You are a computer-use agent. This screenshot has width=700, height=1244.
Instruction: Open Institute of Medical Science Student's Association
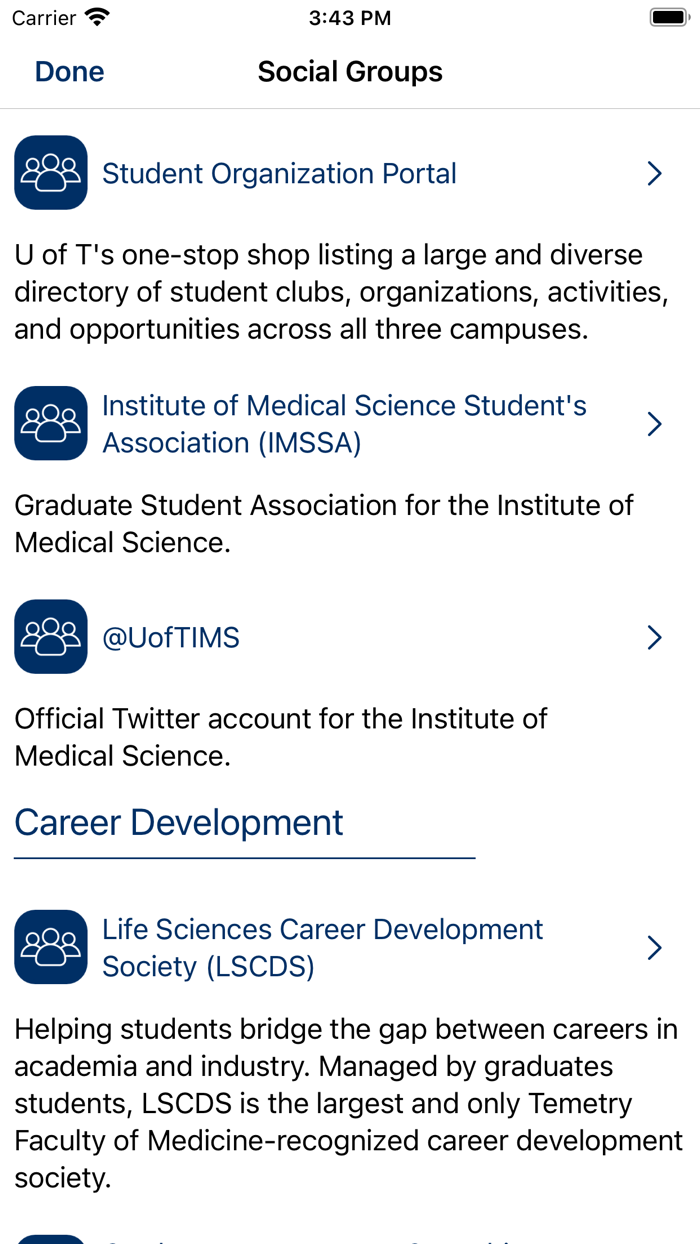344,424
